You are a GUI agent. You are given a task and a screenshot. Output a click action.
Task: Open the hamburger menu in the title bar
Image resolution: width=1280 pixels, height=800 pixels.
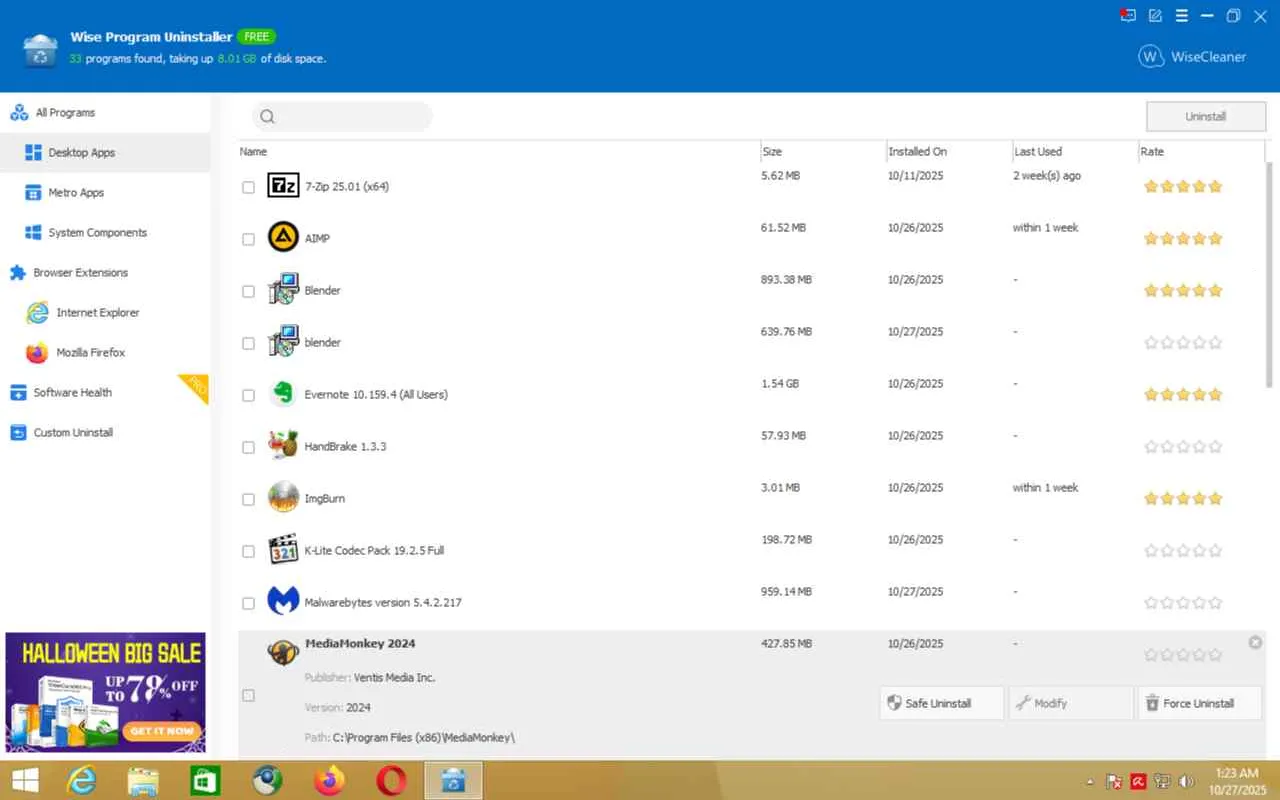[x=1182, y=16]
